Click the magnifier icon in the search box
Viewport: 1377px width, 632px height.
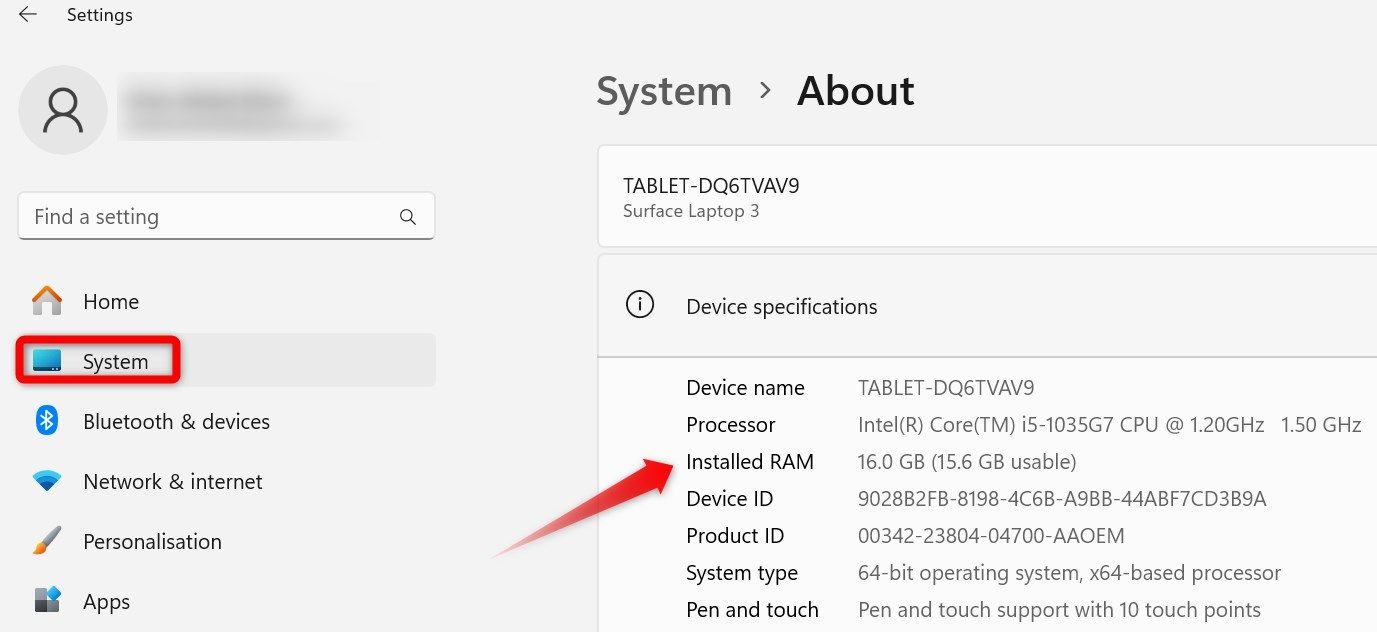click(408, 216)
